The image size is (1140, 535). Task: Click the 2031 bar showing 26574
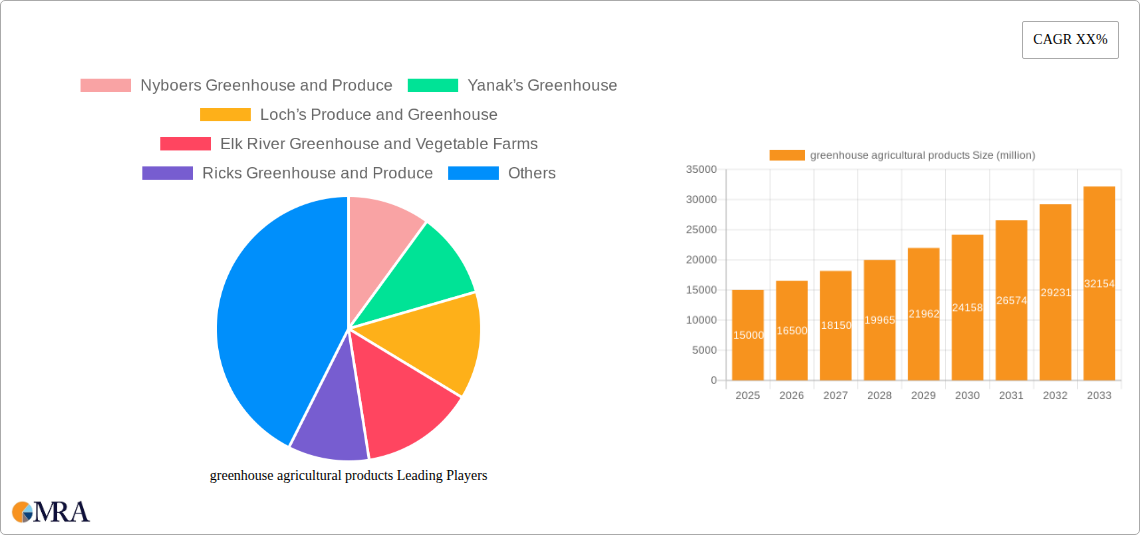(1011, 300)
